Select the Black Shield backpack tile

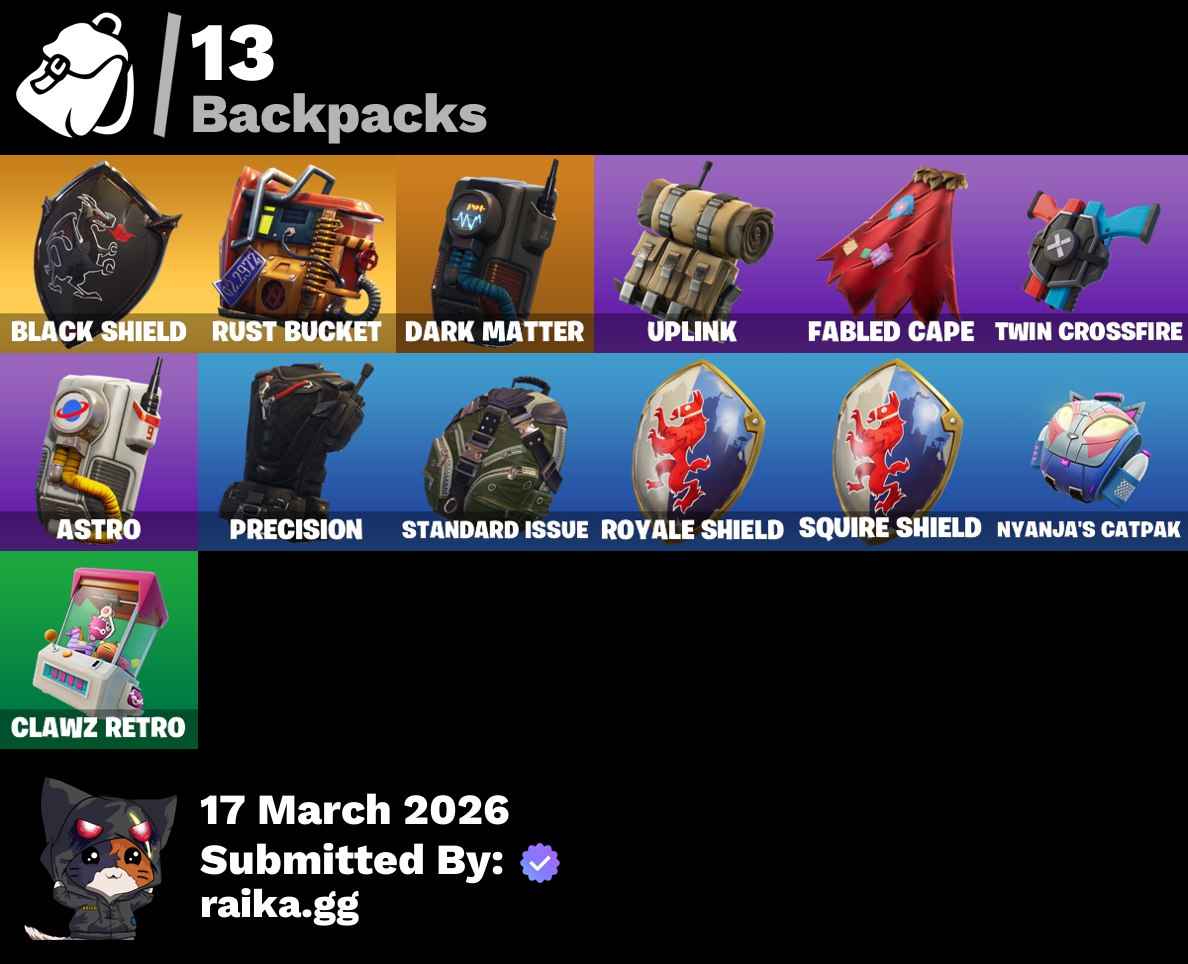coord(98,254)
